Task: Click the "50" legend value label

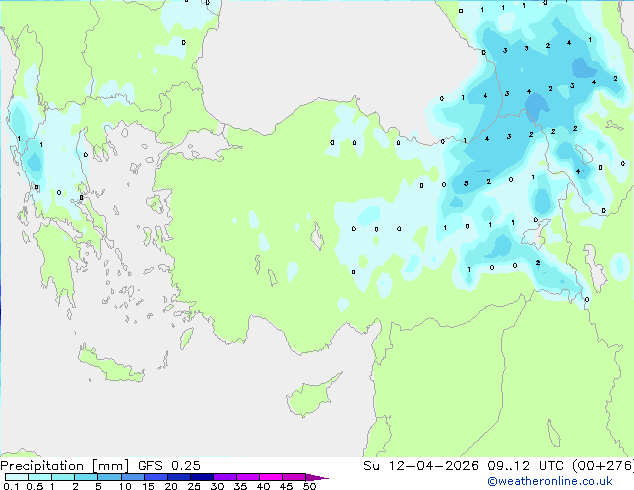Action: pos(309,486)
